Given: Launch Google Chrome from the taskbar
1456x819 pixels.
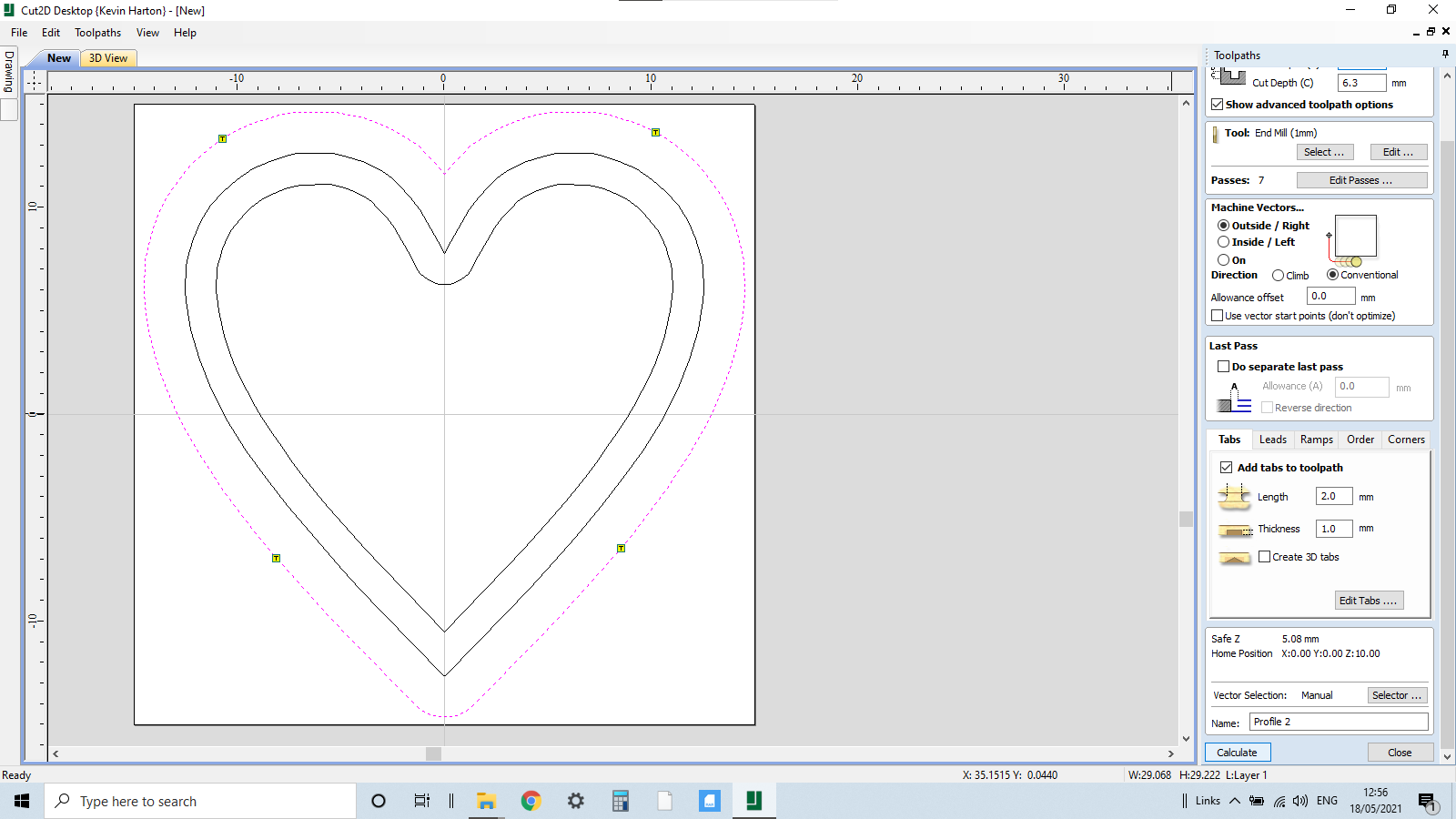Looking at the screenshot, I should [531, 801].
